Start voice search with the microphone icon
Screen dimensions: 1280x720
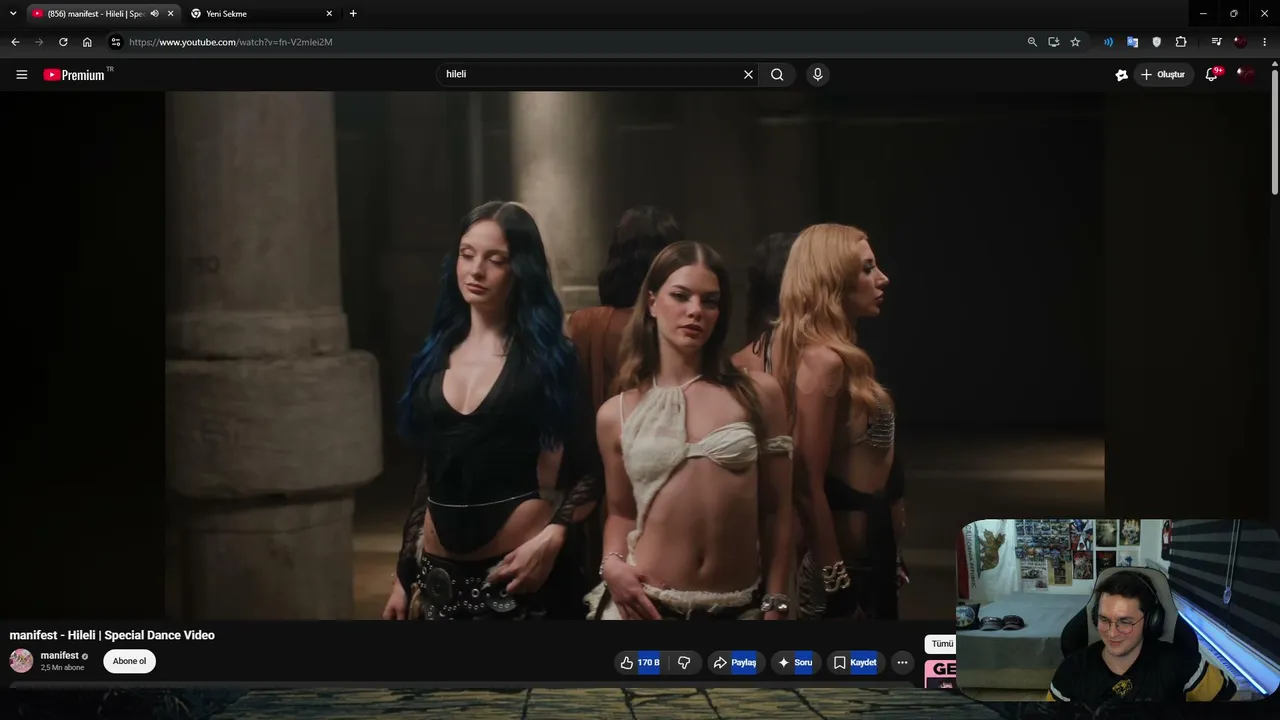coord(818,74)
